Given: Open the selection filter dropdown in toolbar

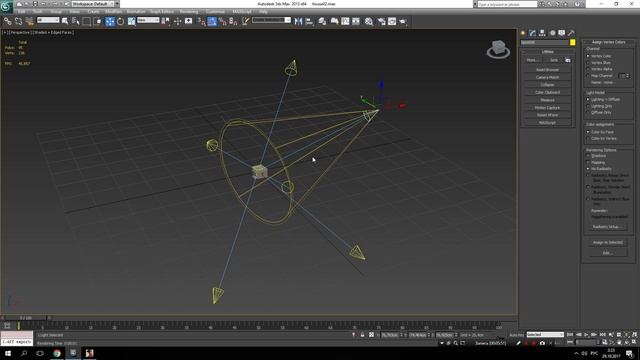Looking at the screenshot, I should coord(48,20).
